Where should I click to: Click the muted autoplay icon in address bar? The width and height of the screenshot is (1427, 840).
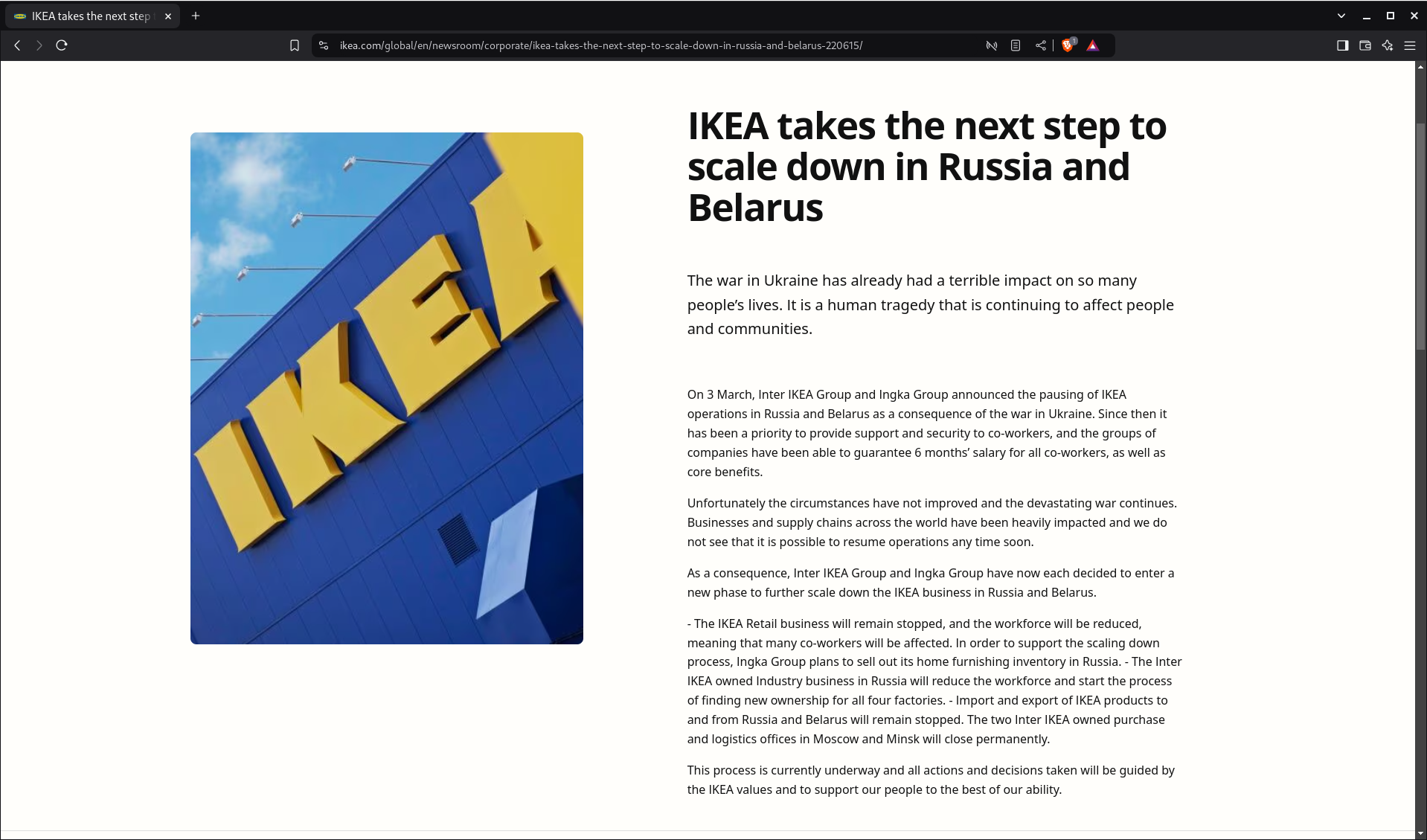pos(991,45)
